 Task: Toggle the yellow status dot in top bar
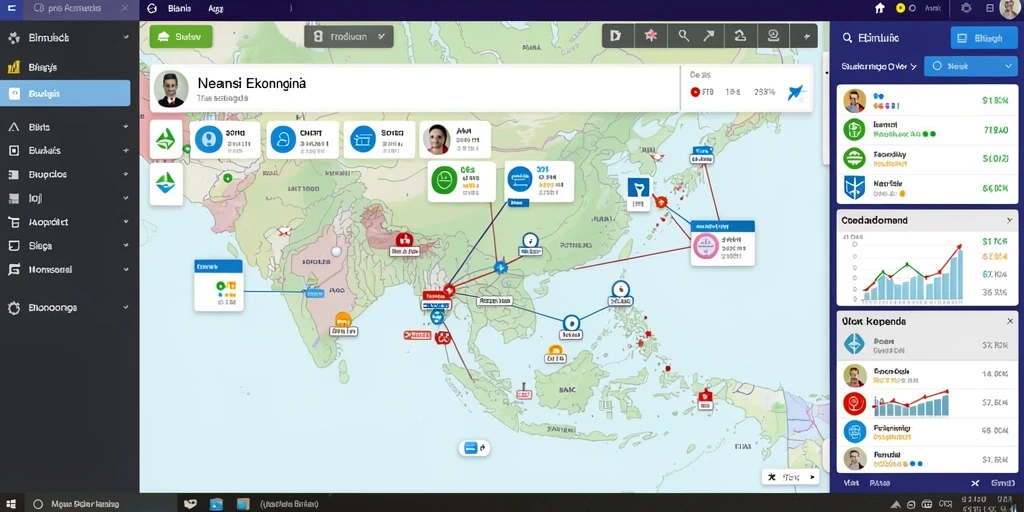point(900,8)
